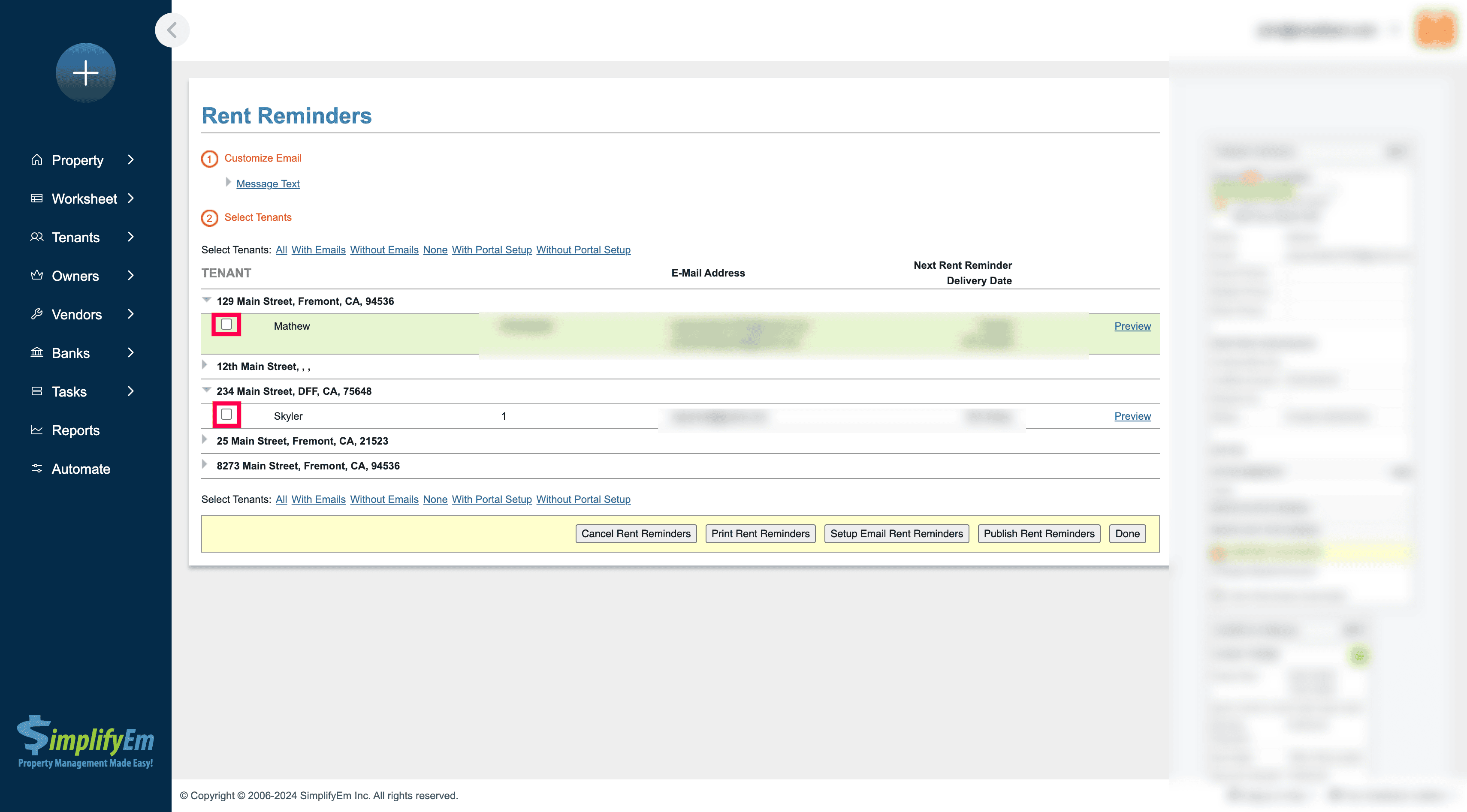Click the Property house icon
Viewport: 1467px width, 812px height.
coord(37,160)
